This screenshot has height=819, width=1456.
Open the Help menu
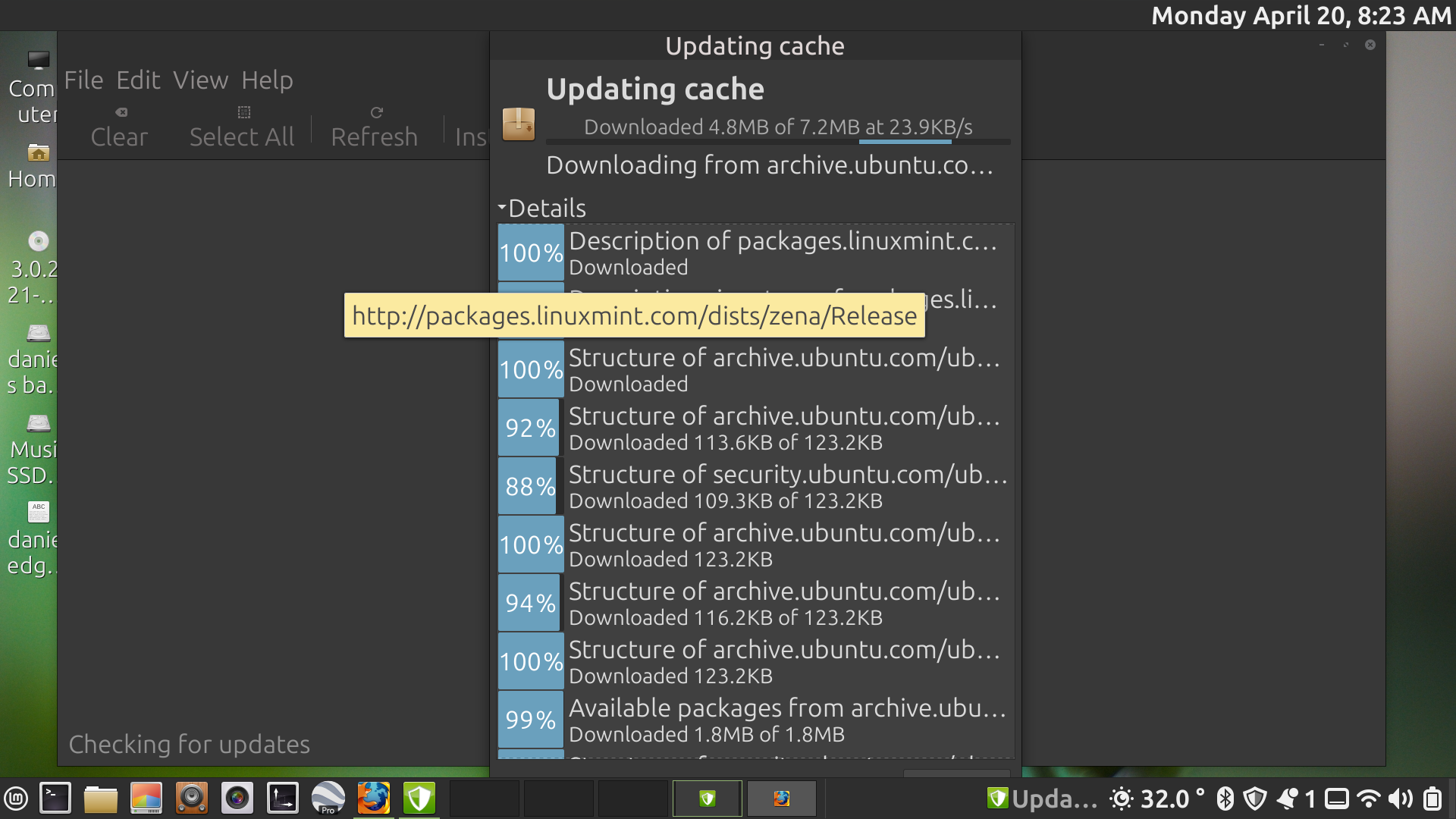click(267, 80)
